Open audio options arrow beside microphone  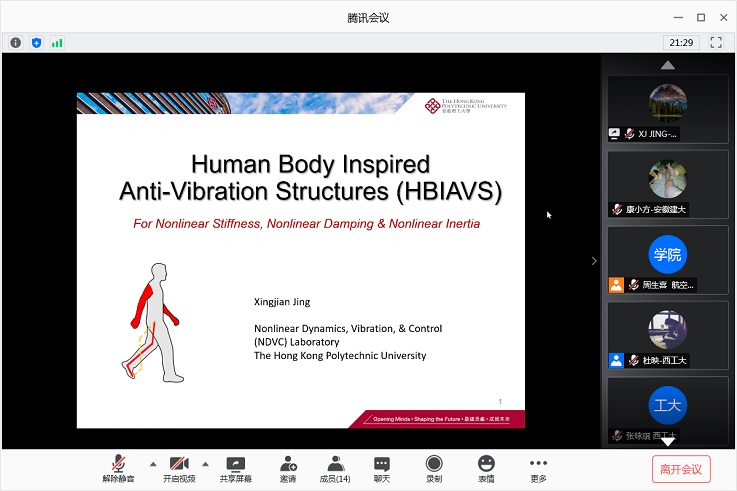[x=152, y=464]
